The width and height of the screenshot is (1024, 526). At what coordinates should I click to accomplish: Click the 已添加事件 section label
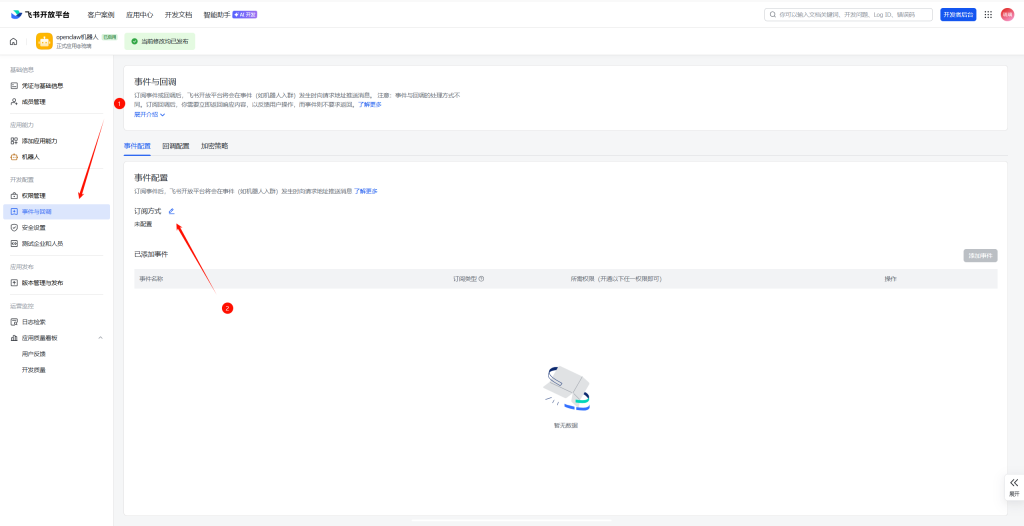[151, 254]
